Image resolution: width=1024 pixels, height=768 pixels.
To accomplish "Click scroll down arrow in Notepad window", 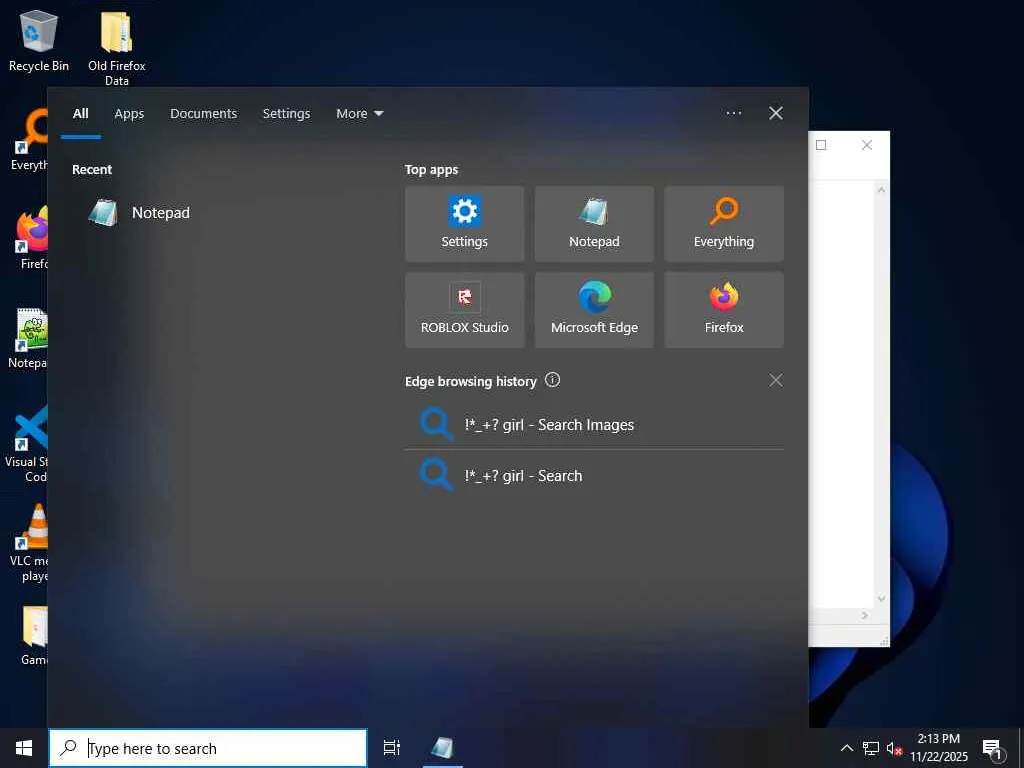I will pos(881,599).
